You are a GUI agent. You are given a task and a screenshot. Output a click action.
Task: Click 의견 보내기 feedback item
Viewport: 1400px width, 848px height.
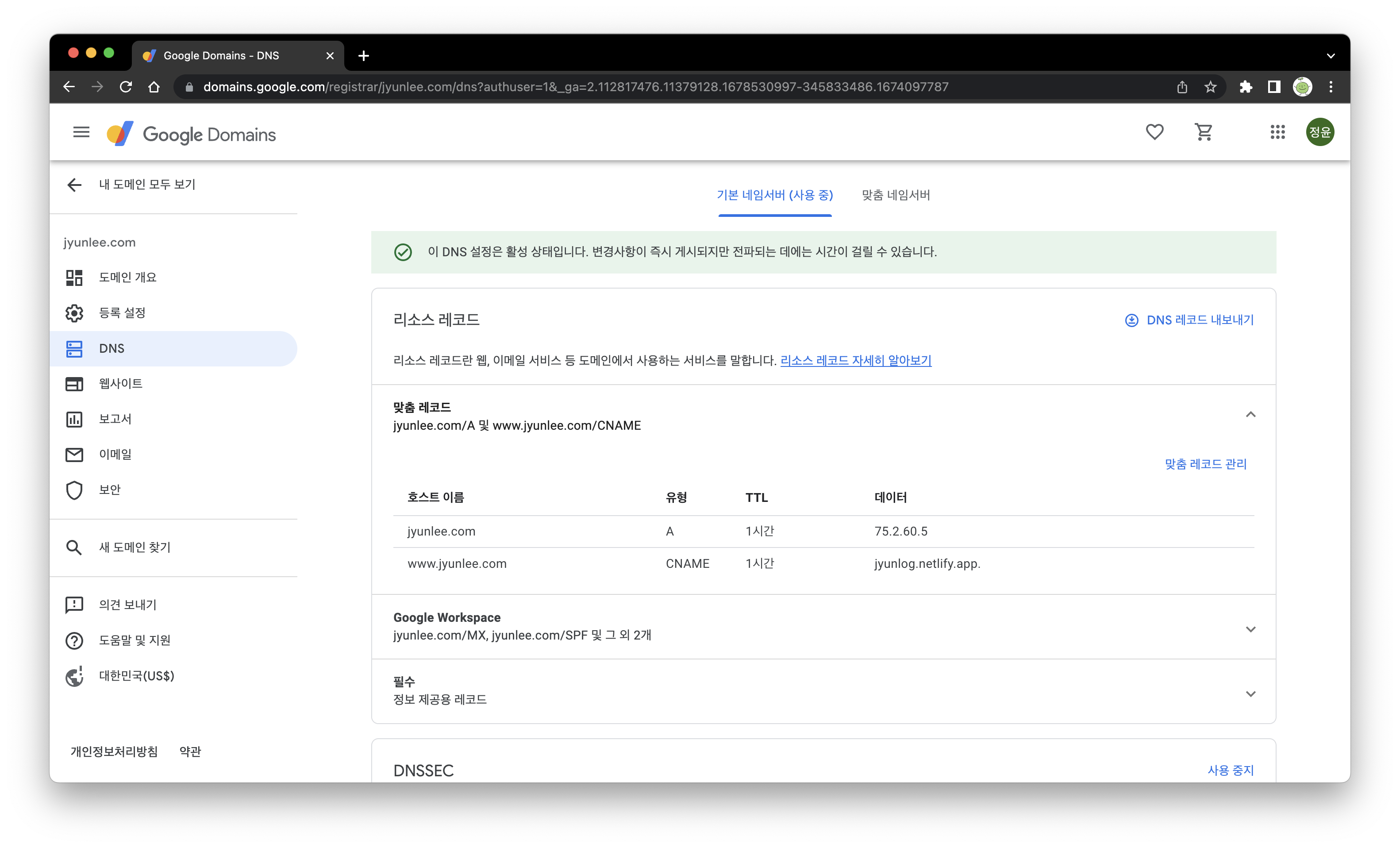pos(173,605)
